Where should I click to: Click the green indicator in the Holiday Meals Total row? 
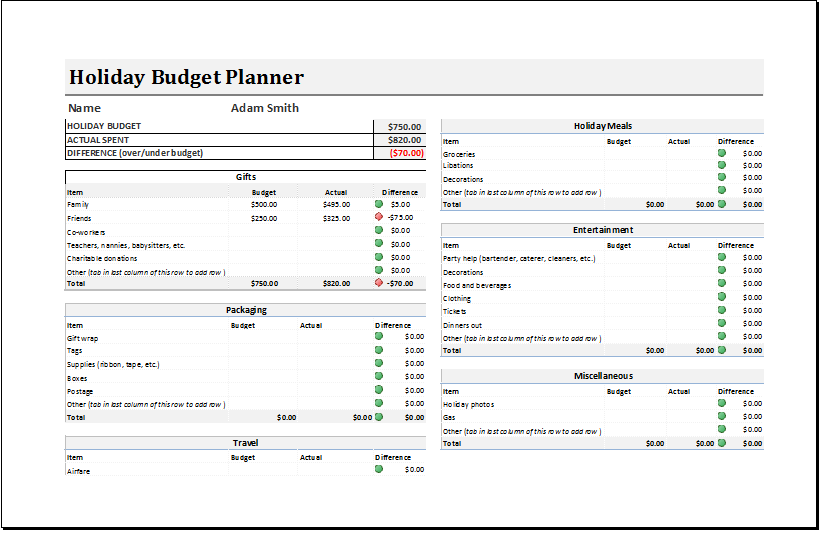[x=722, y=204]
